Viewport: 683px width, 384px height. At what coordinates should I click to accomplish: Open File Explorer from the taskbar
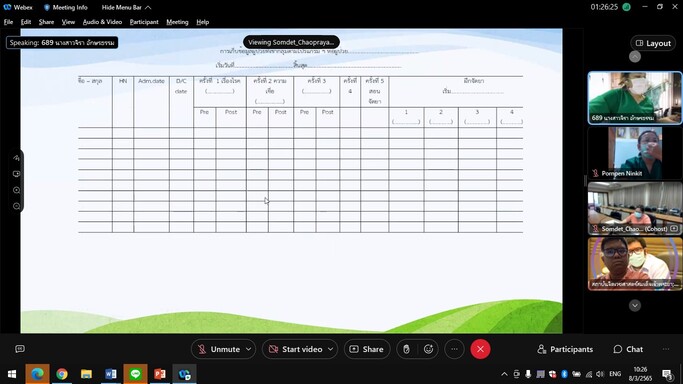(x=86, y=374)
